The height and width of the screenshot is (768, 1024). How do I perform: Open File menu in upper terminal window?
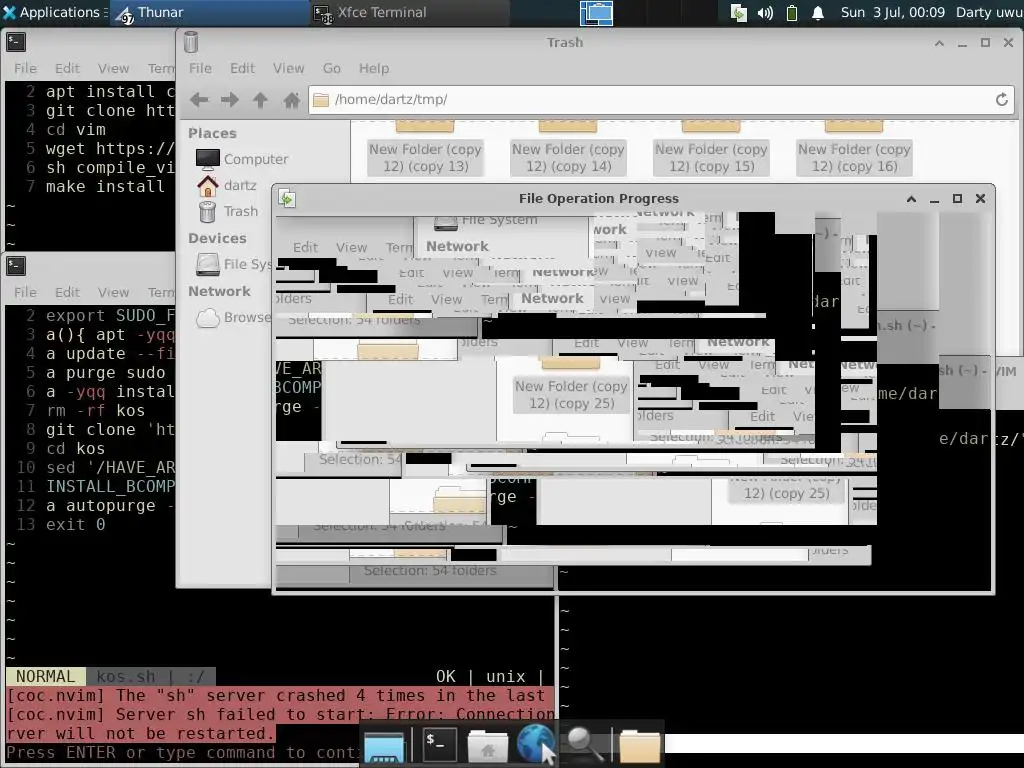coord(25,69)
